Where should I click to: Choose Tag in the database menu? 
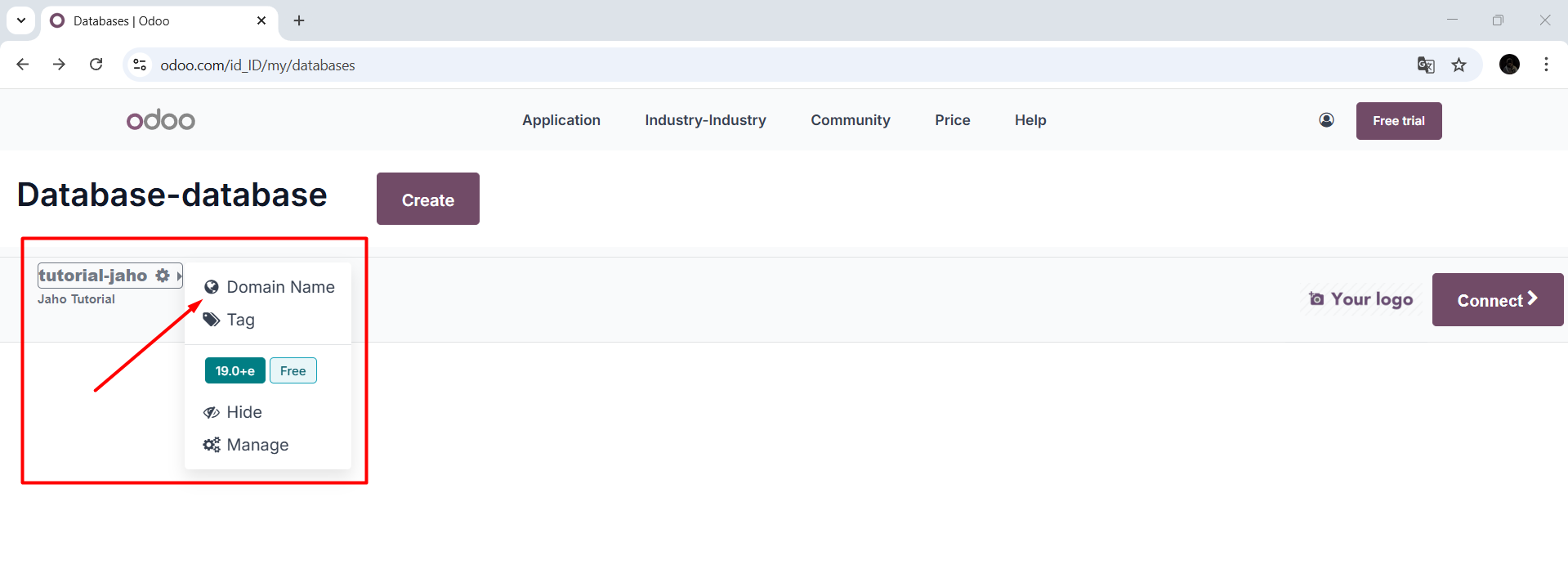tap(240, 320)
